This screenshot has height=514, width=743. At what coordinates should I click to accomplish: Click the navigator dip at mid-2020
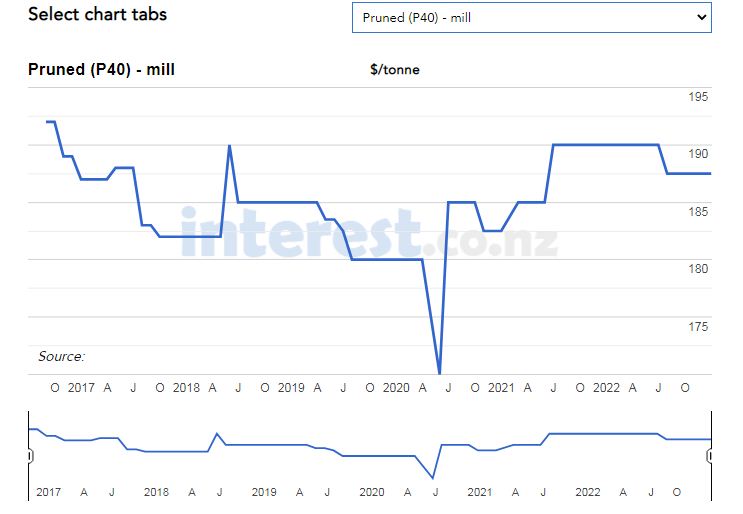pos(434,479)
